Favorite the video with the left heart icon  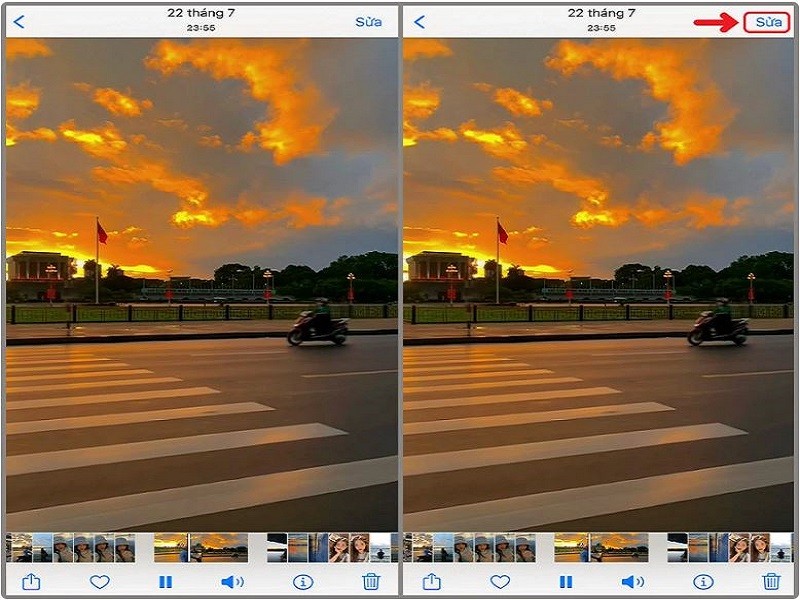point(98,580)
